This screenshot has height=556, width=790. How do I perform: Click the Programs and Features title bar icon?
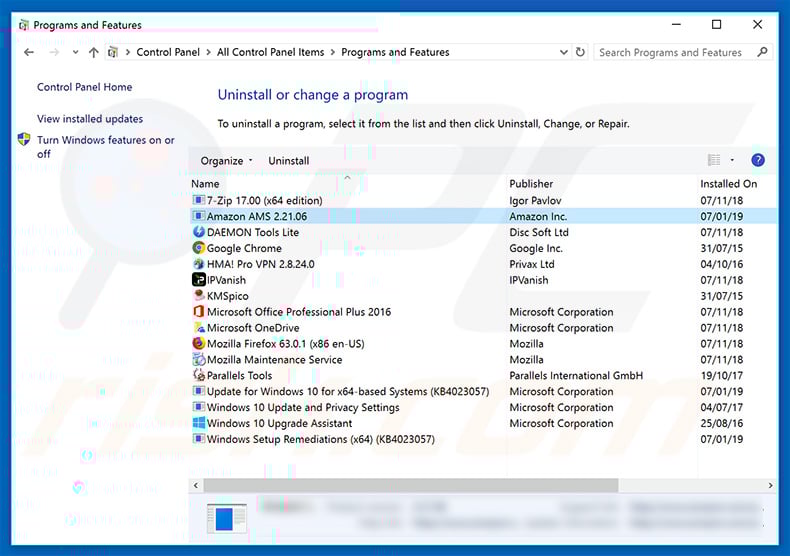[x=23, y=25]
